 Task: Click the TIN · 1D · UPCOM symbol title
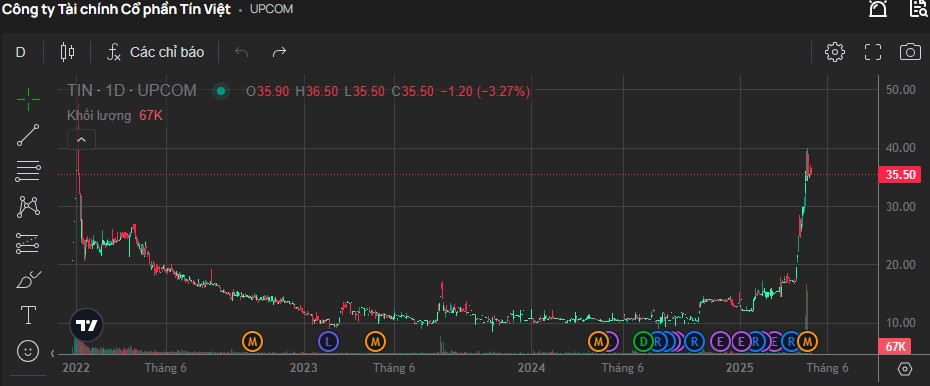point(132,91)
